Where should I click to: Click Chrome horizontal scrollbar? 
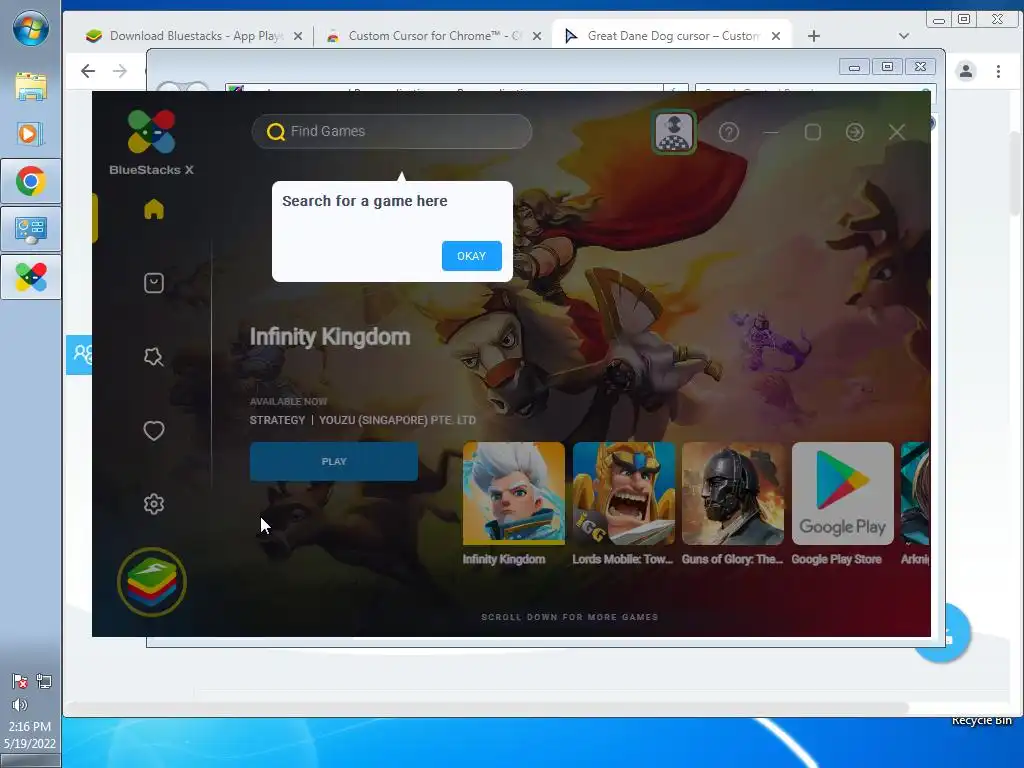487,709
